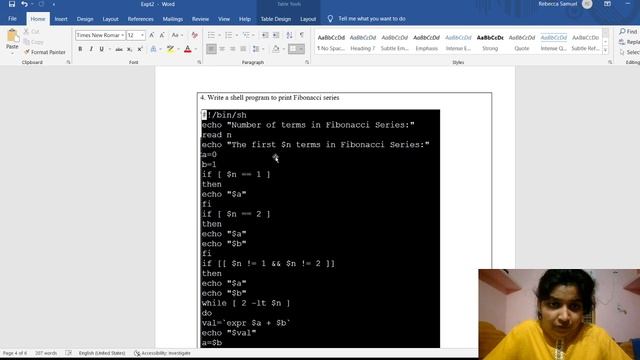Open Find from the Editing group

tap(629, 31)
